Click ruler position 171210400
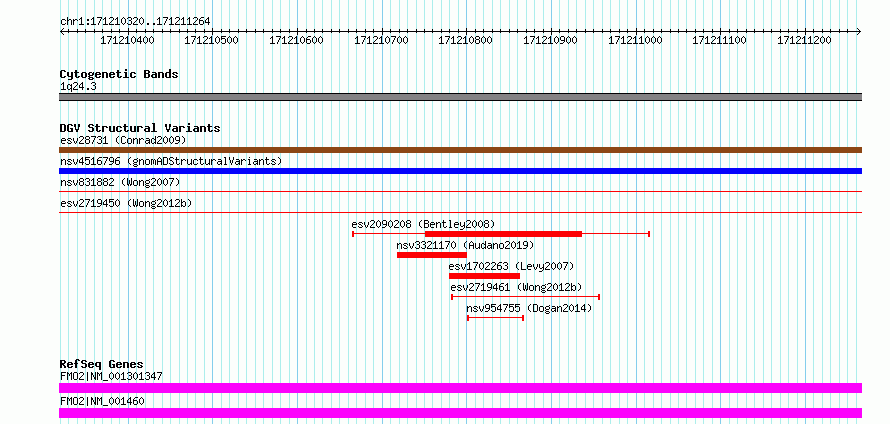Screen dimensions: 890x424 (127, 40)
